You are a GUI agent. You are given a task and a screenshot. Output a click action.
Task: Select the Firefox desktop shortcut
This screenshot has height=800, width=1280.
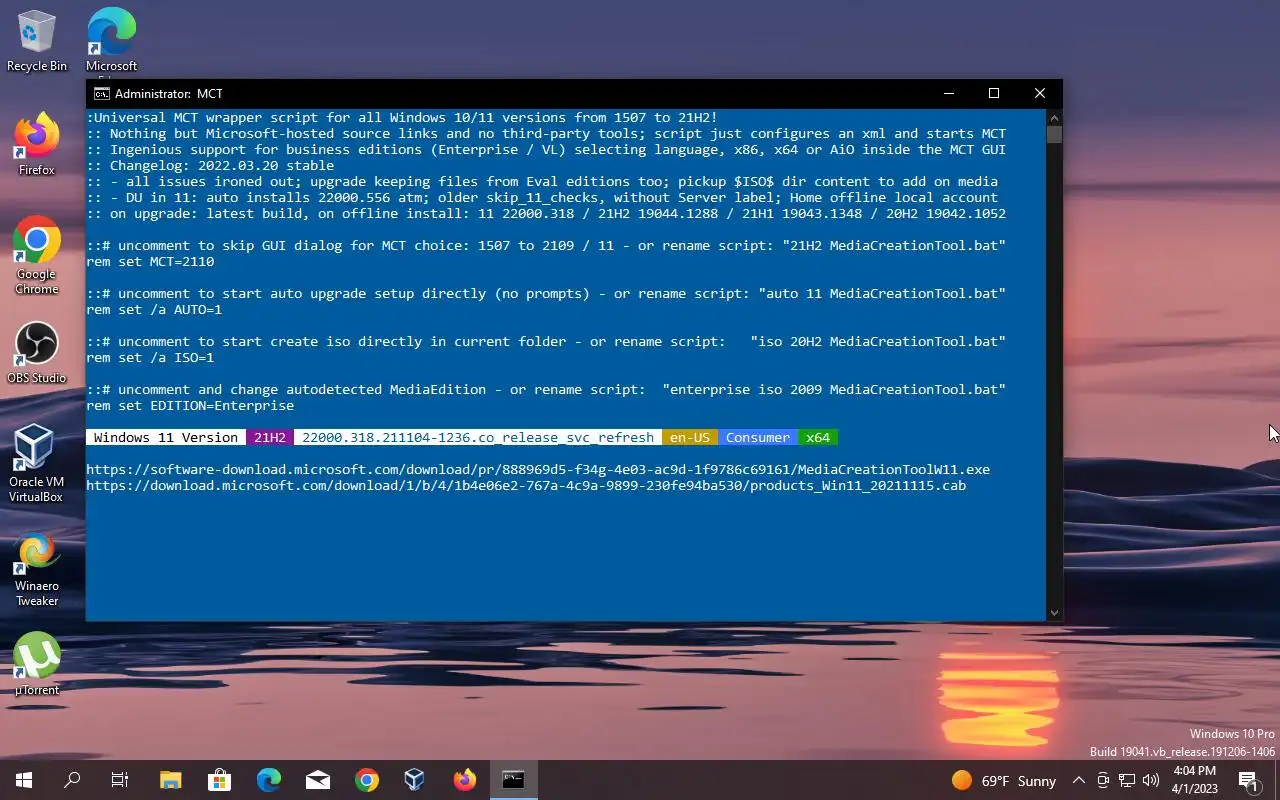(x=37, y=145)
